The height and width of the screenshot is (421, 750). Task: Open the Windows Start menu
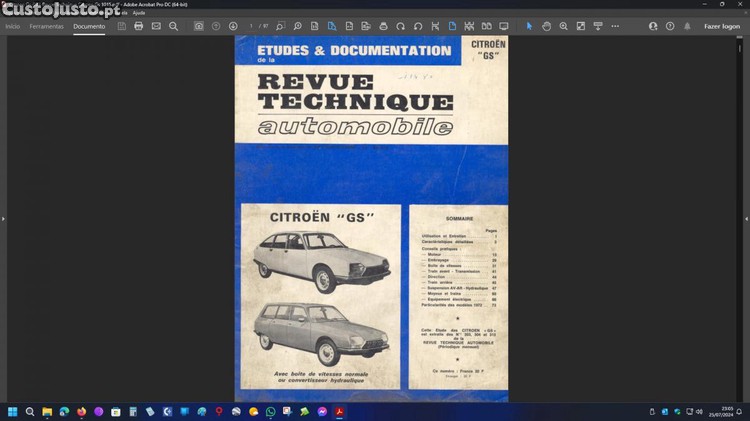(13, 411)
